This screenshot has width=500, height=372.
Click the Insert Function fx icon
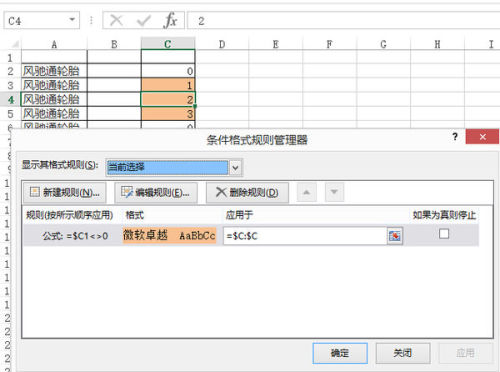pos(170,20)
